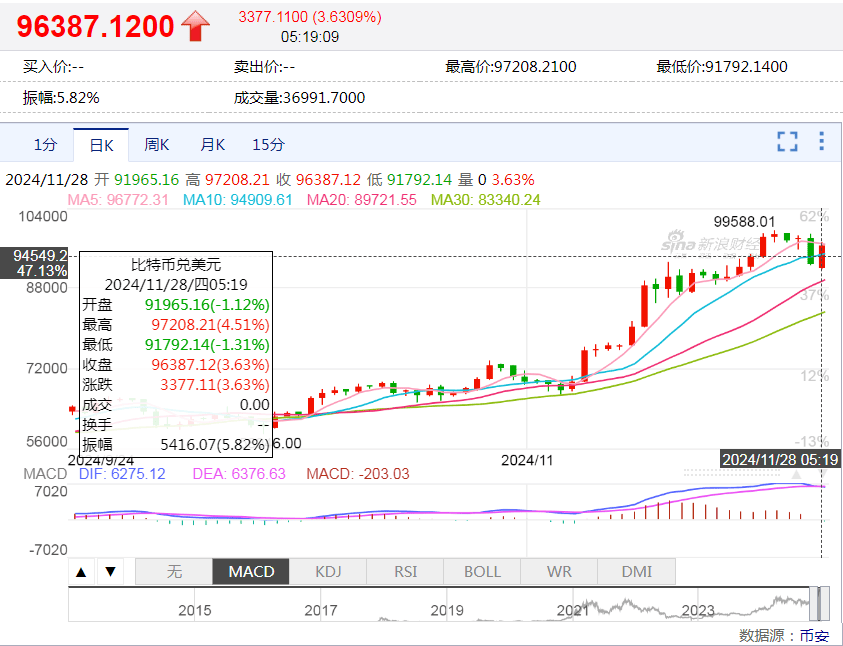Select the DMI indicator
843x646 pixels.
636,572
